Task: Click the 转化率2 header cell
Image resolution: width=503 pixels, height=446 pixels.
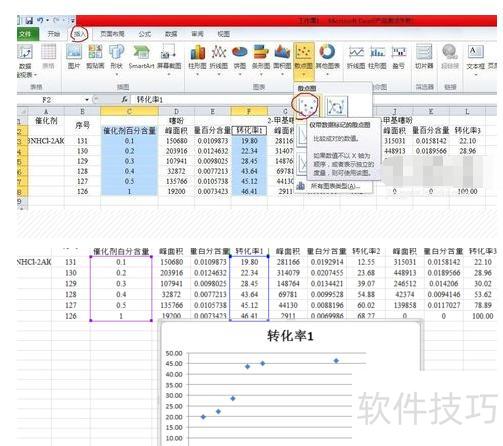Action: click(366, 251)
